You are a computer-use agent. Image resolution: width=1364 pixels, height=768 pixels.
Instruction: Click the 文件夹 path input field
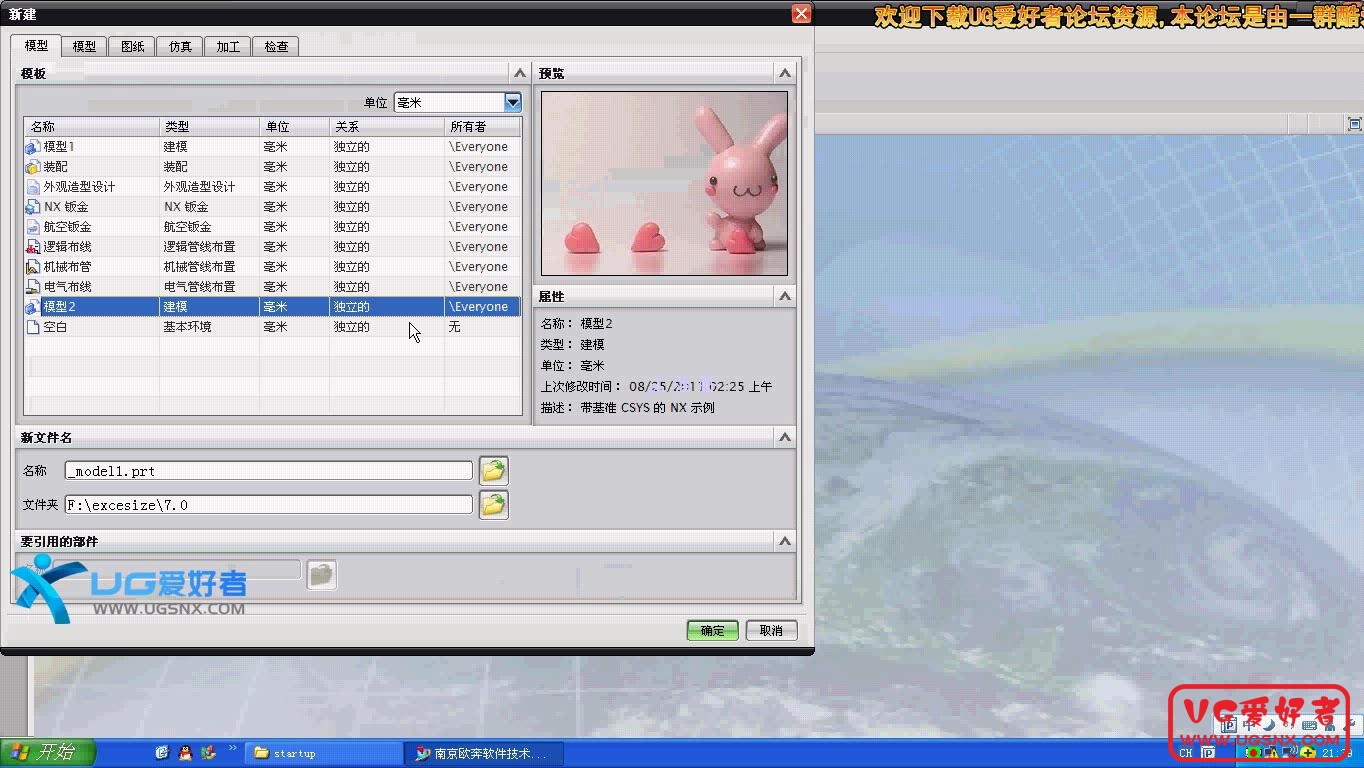click(268, 505)
